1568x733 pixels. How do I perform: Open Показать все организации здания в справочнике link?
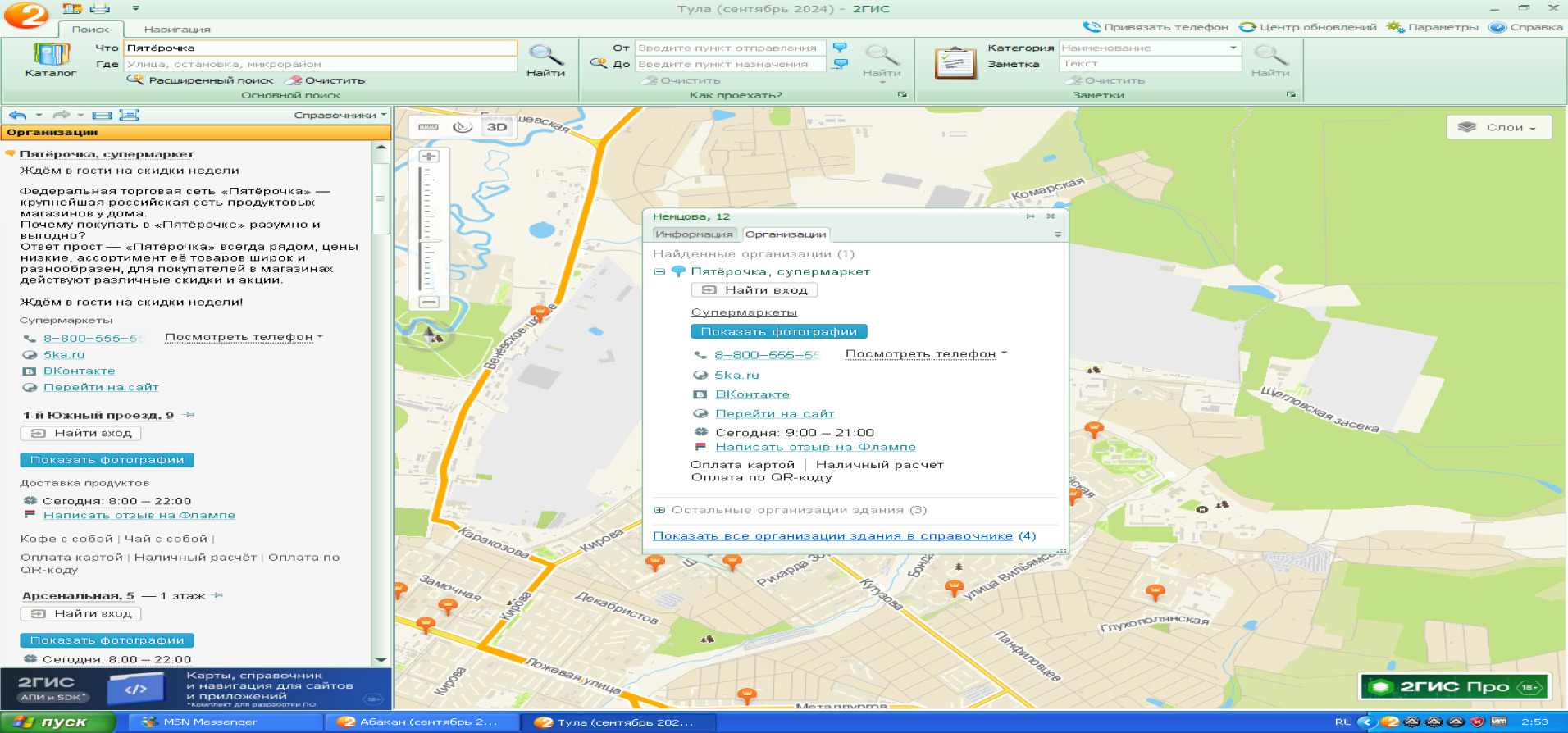(x=832, y=535)
